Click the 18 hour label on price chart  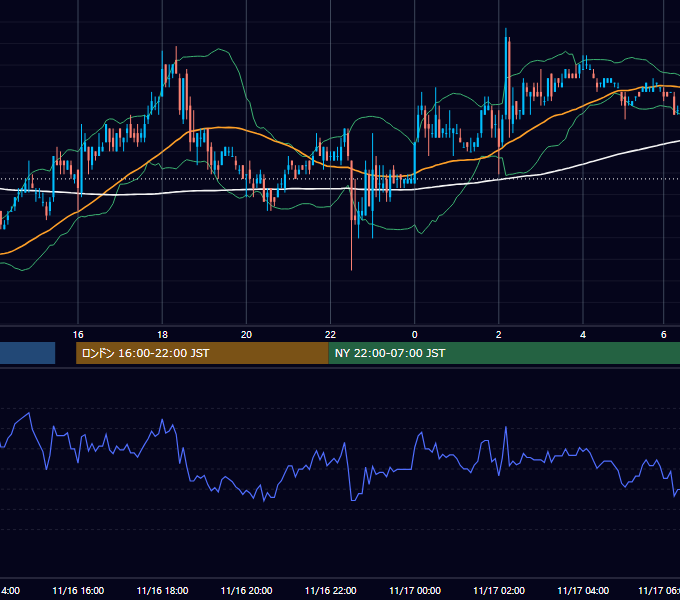pyautogui.click(x=162, y=335)
